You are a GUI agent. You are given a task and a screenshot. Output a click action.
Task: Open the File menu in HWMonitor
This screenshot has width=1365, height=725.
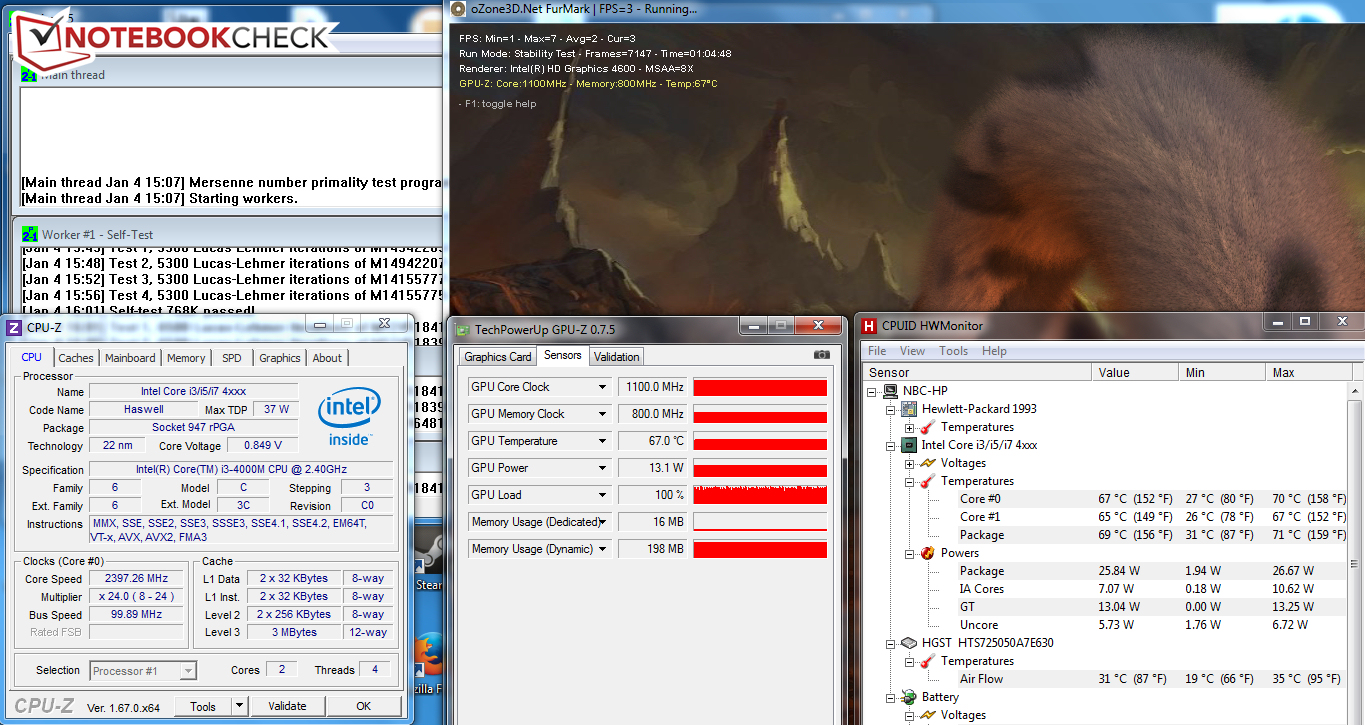877,351
